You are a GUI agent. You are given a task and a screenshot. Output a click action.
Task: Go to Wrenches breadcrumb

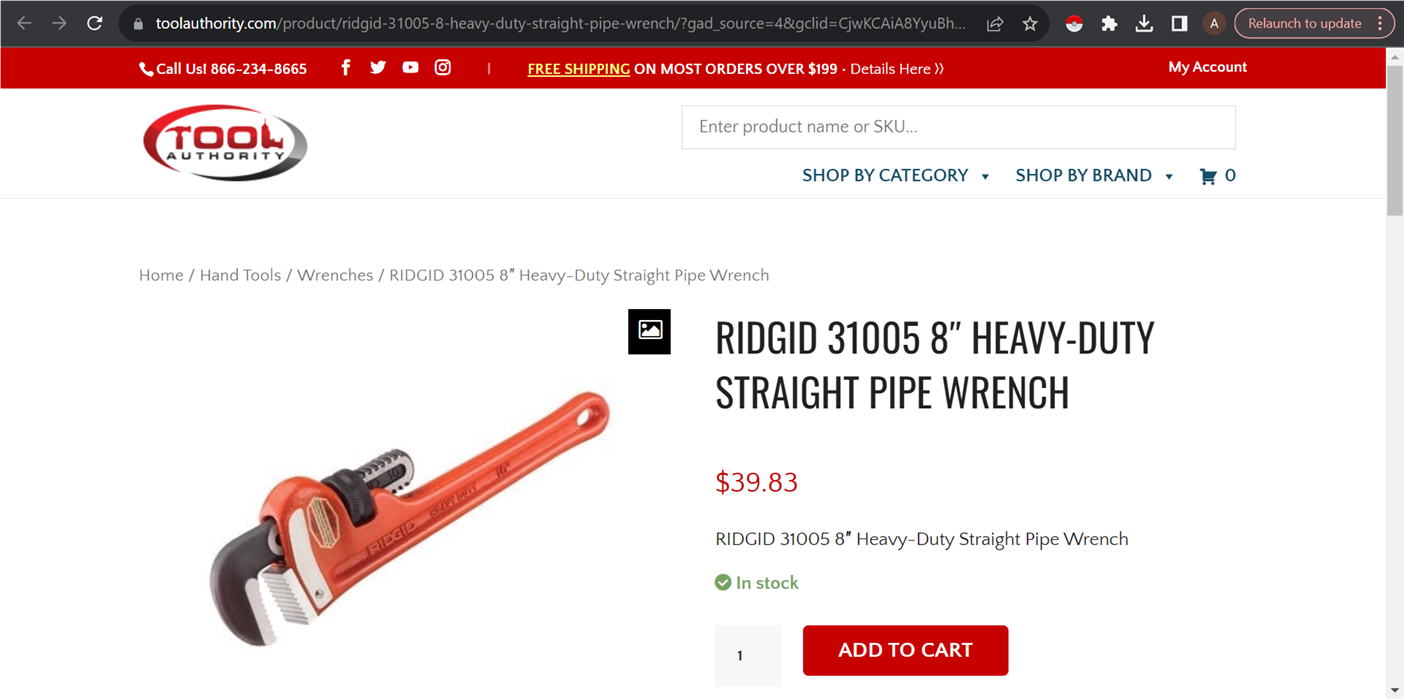pyautogui.click(x=335, y=275)
